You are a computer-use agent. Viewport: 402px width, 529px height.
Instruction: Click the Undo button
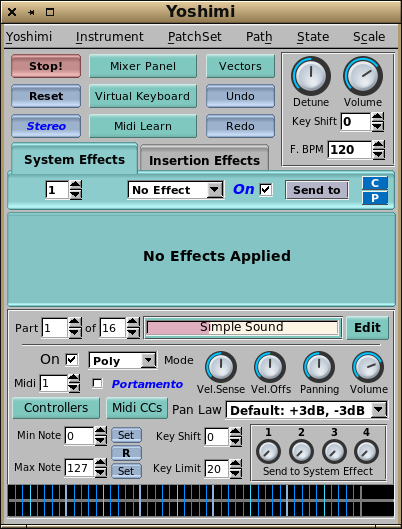(240, 96)
